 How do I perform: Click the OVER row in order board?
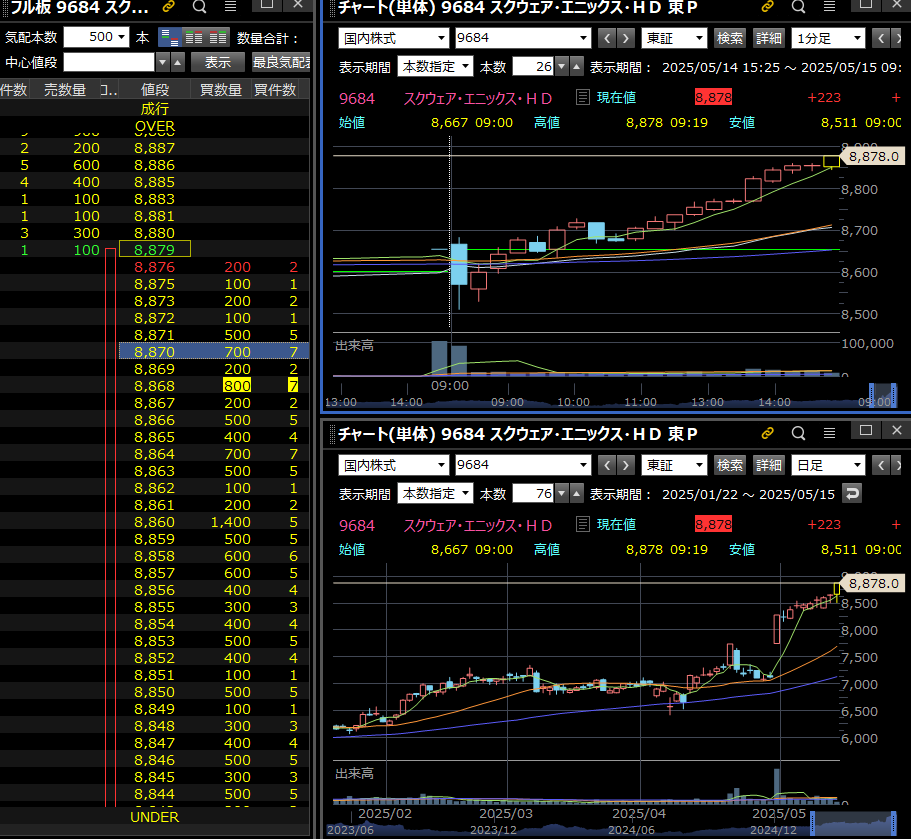click(x=155, y=126)
